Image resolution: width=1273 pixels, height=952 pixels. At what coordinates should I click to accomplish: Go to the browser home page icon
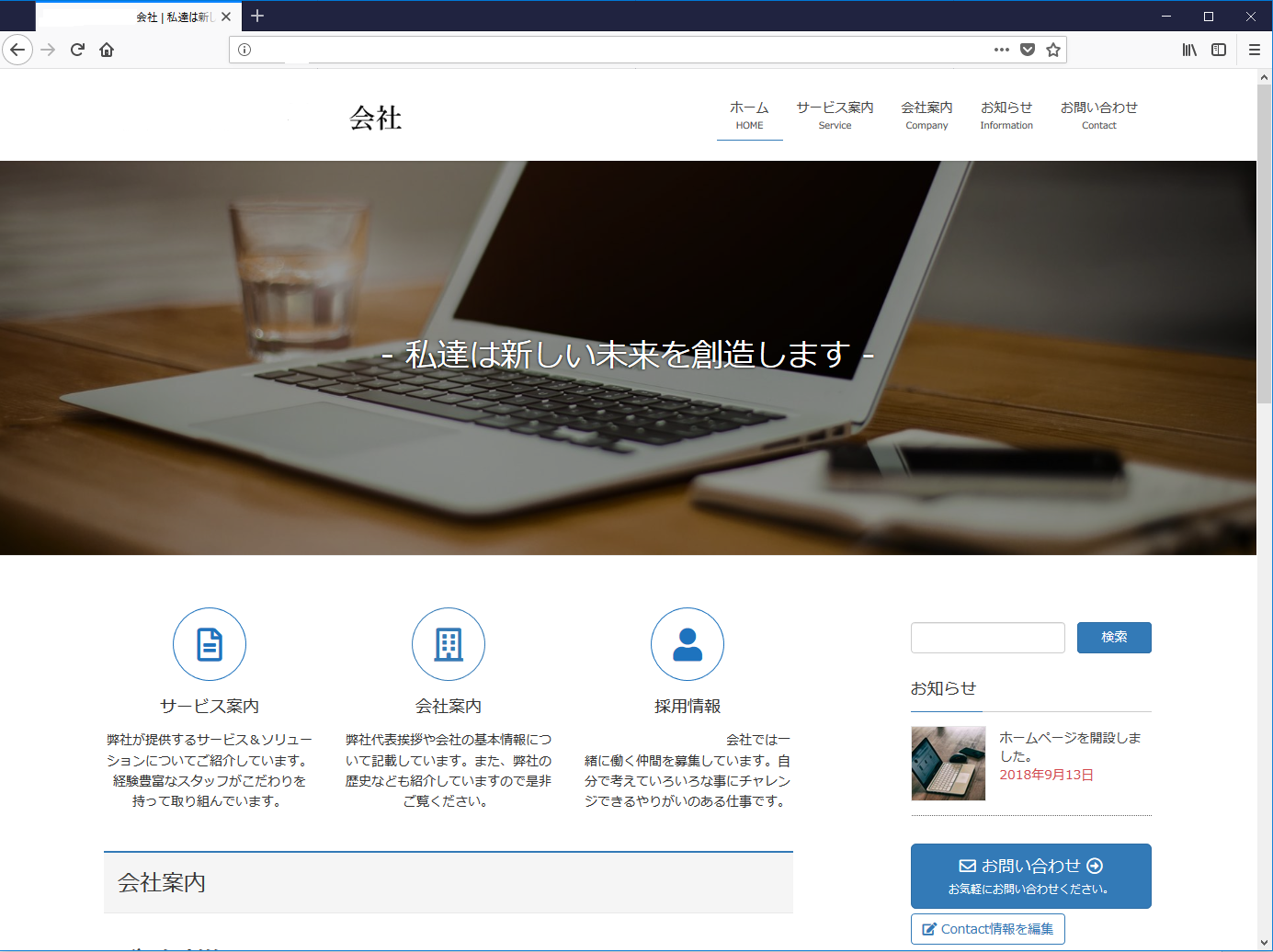coord(107,50)
